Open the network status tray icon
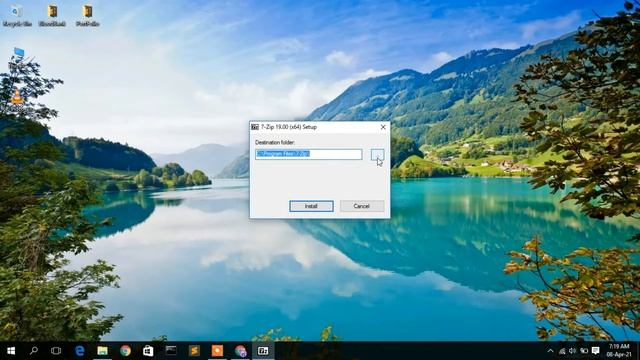 (562, 351)
